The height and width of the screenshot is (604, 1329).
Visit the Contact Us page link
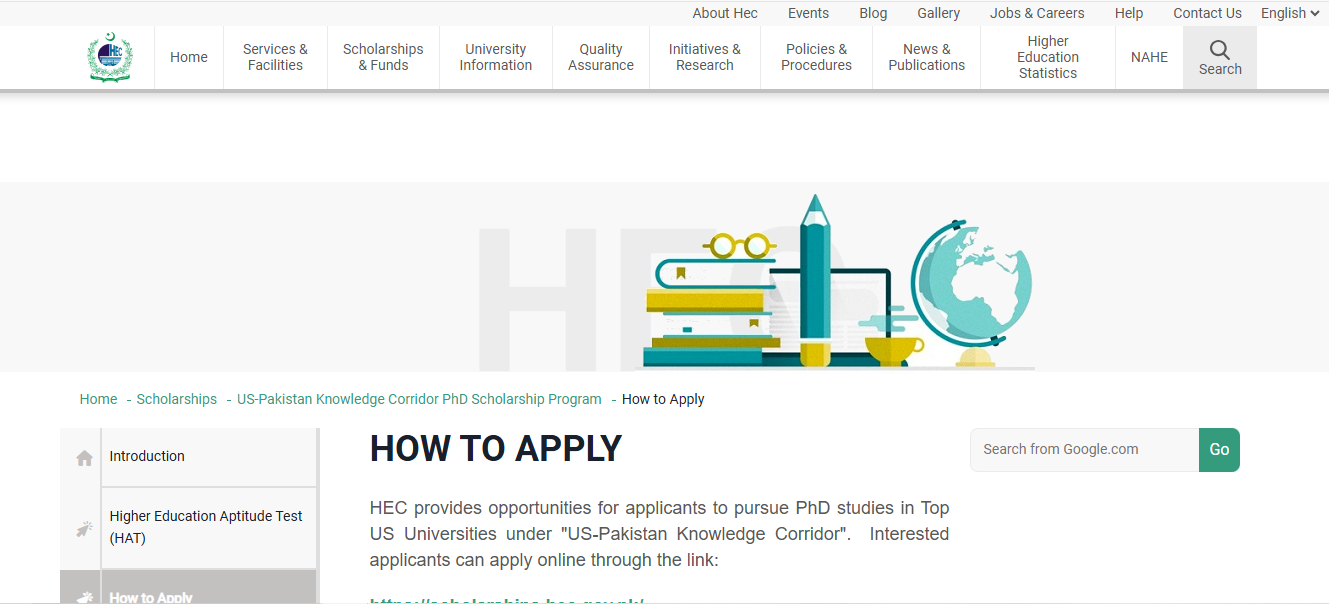pos(1207,13)
